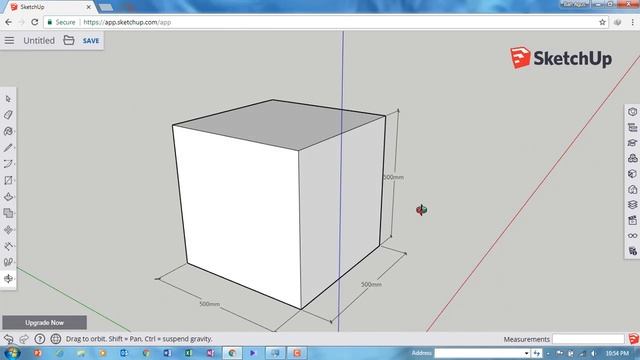640x360 pixels.
Task: Open the folder file operations icon
Action: [69, 40]
